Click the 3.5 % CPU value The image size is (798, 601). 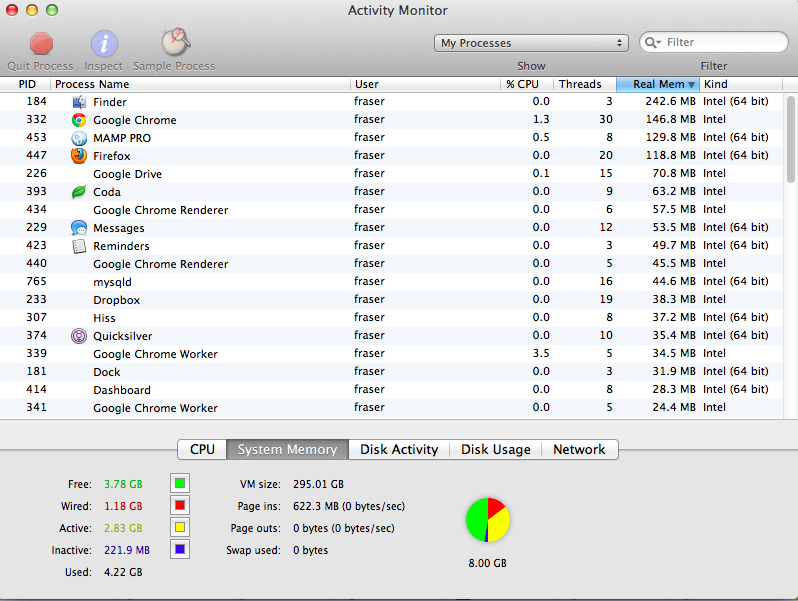click(541, 353)
